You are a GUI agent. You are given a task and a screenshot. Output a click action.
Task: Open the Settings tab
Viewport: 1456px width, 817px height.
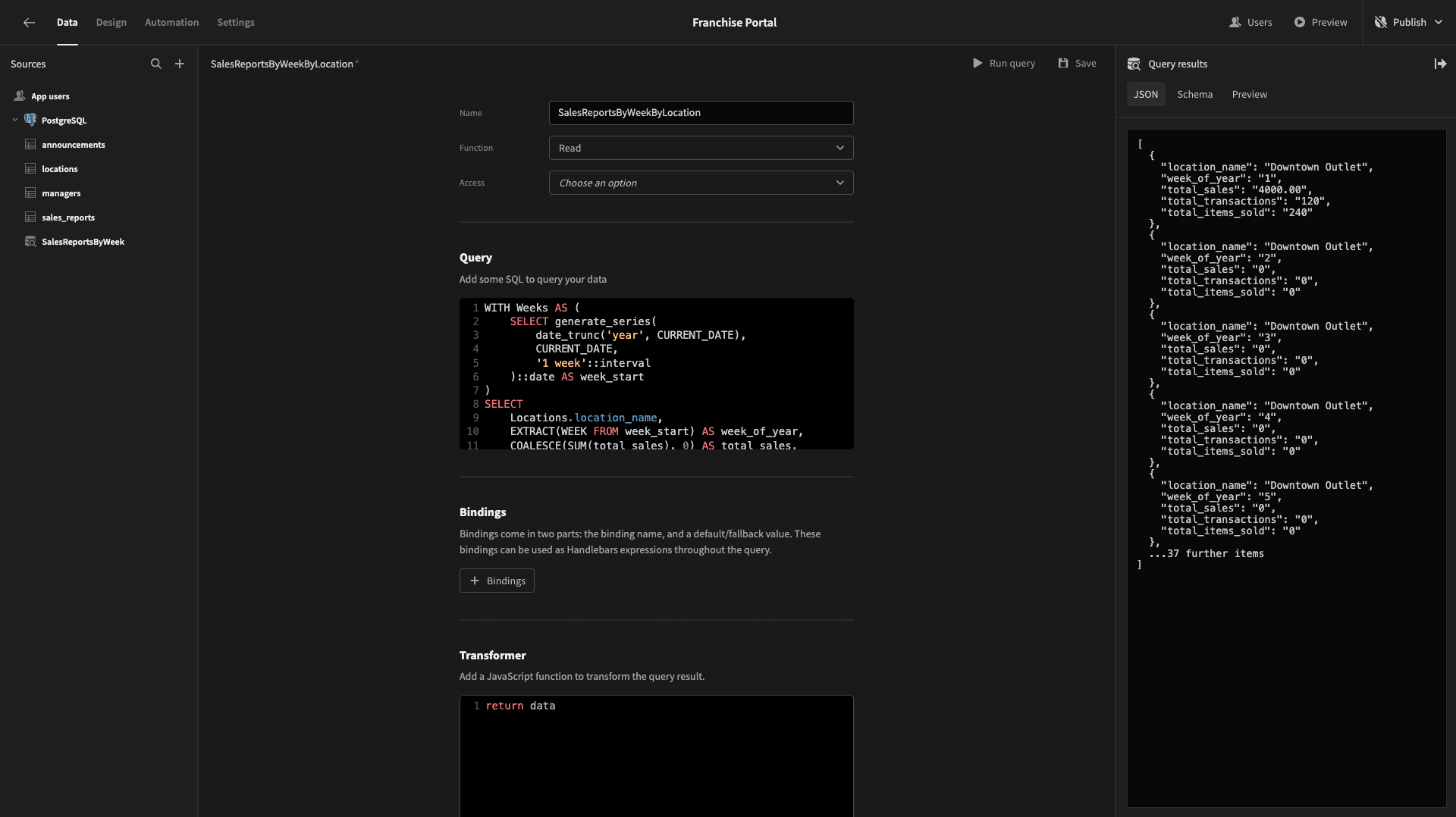pyautogui.click(x=236, y=22)
